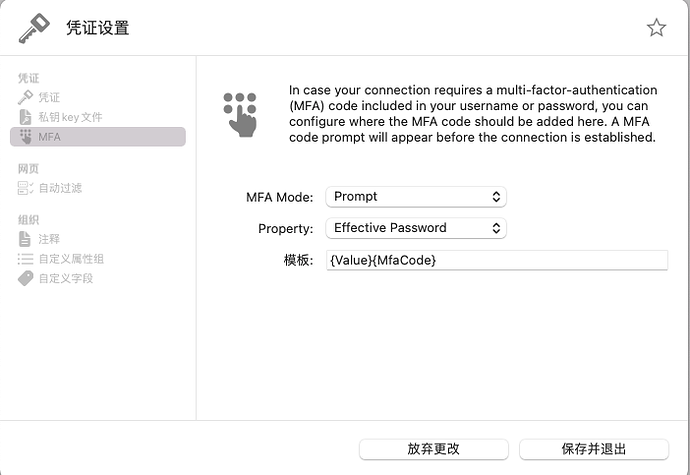Click the 自定义属性组 list icon
This screenshot has height=475, width=690.
[x=26, y=259]
